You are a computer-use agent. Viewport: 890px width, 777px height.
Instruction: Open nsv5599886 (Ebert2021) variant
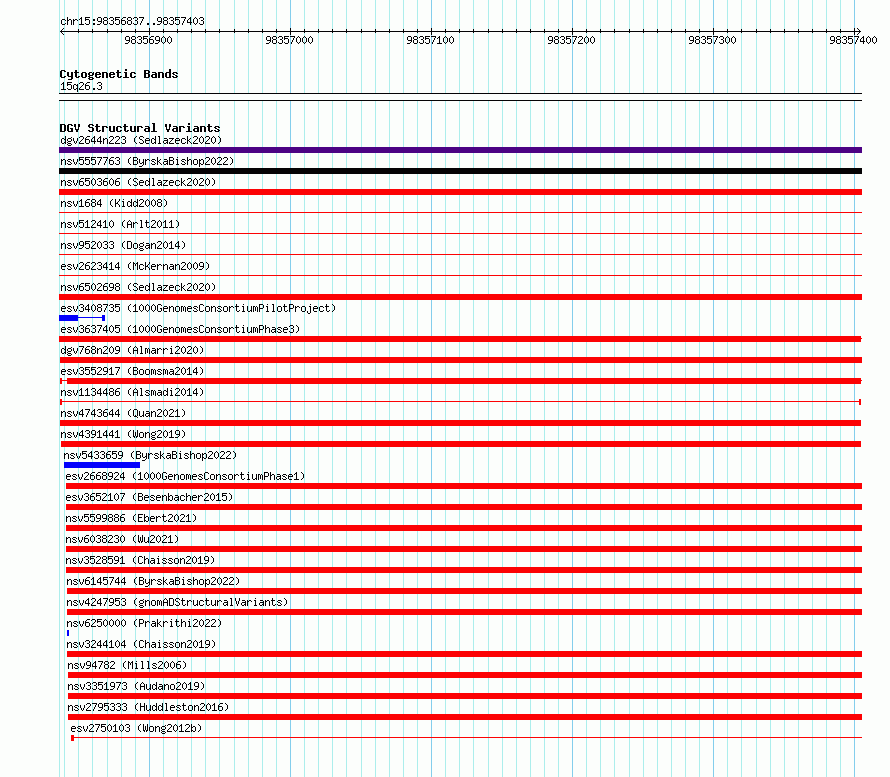[x=131, y=518]
